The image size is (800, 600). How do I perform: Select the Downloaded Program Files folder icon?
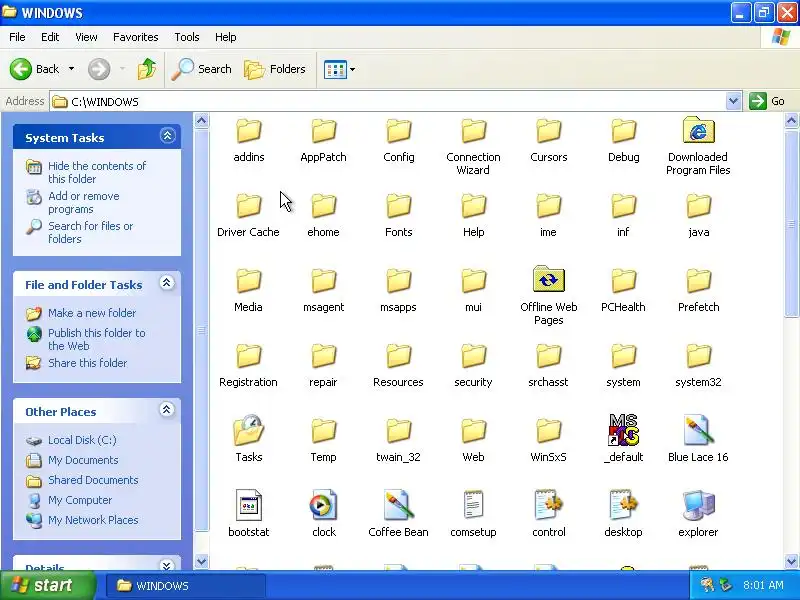[698, 131]
